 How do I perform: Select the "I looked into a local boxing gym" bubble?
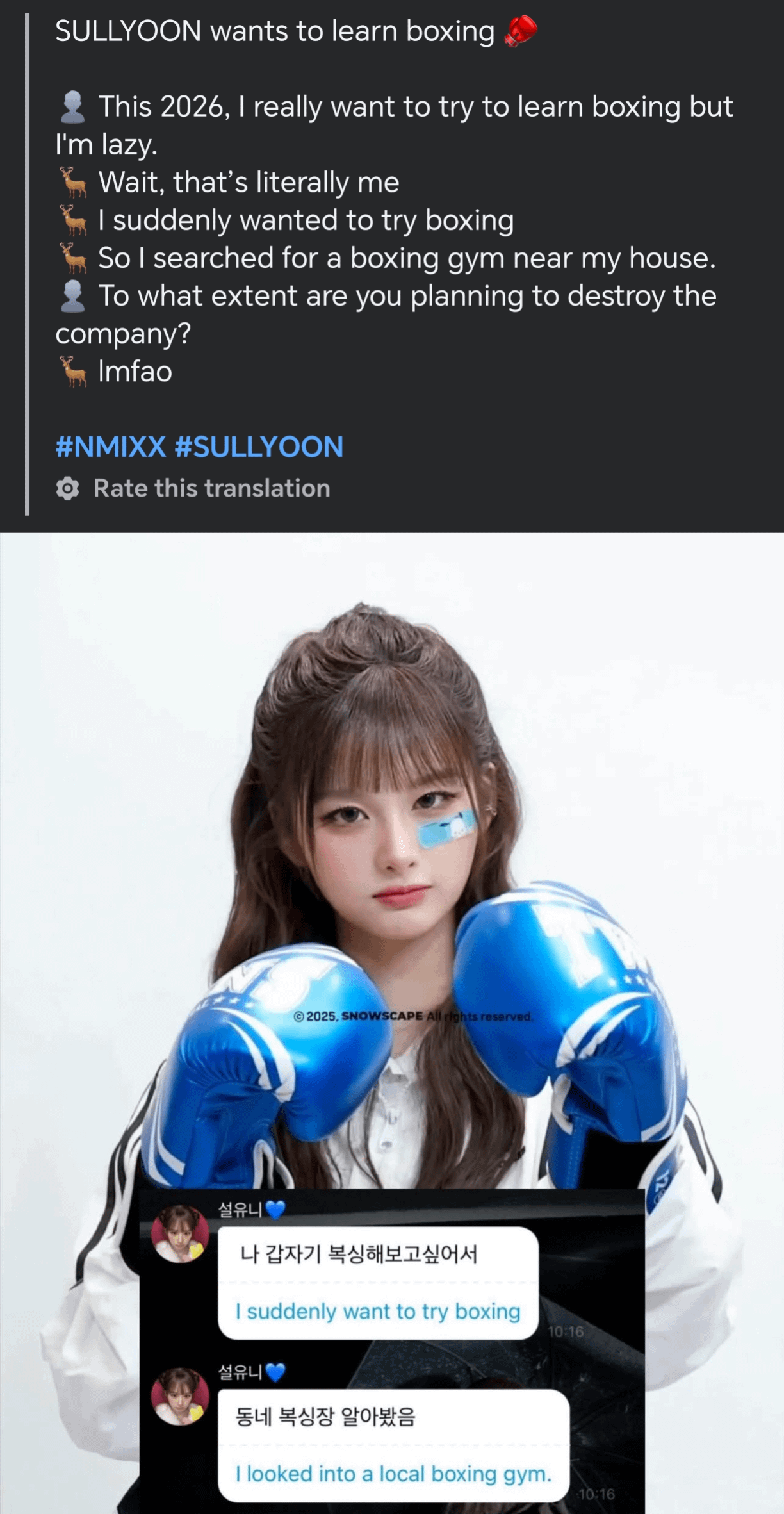(393, 1445)
